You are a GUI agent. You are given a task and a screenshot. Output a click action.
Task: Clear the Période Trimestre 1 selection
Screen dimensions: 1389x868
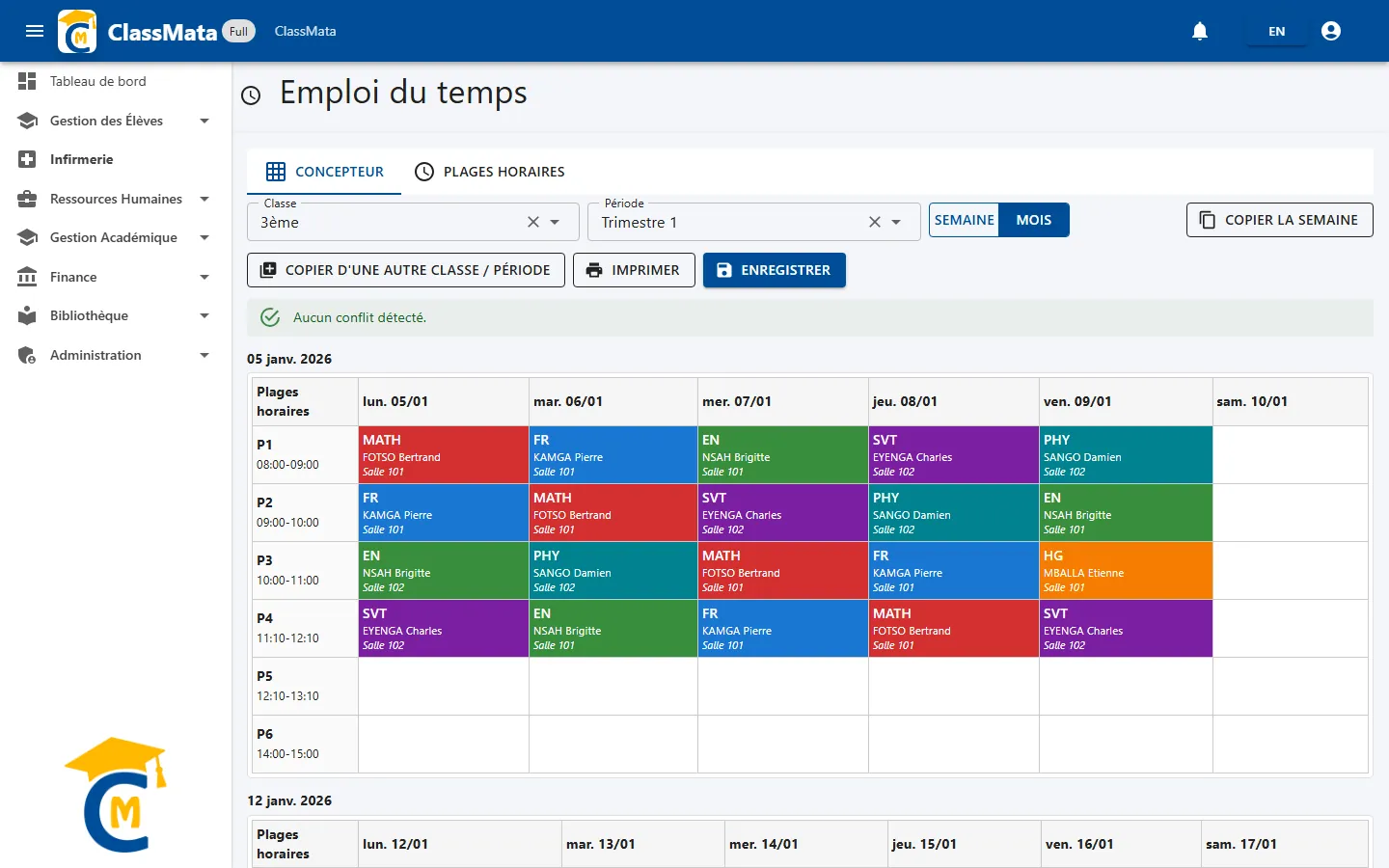(x=875, y=222)
